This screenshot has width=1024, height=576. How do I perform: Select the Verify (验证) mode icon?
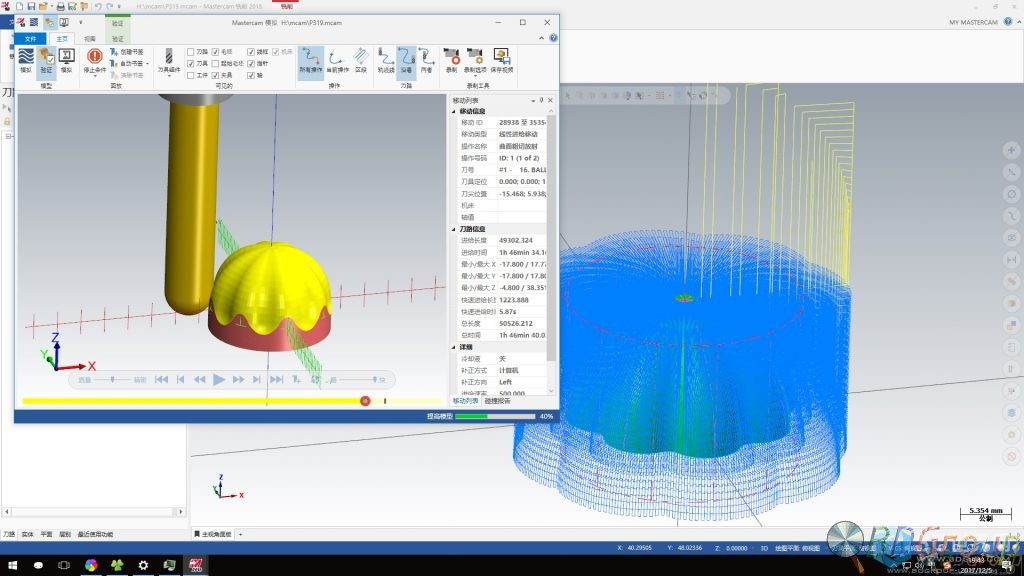click(x=46, y=61)
